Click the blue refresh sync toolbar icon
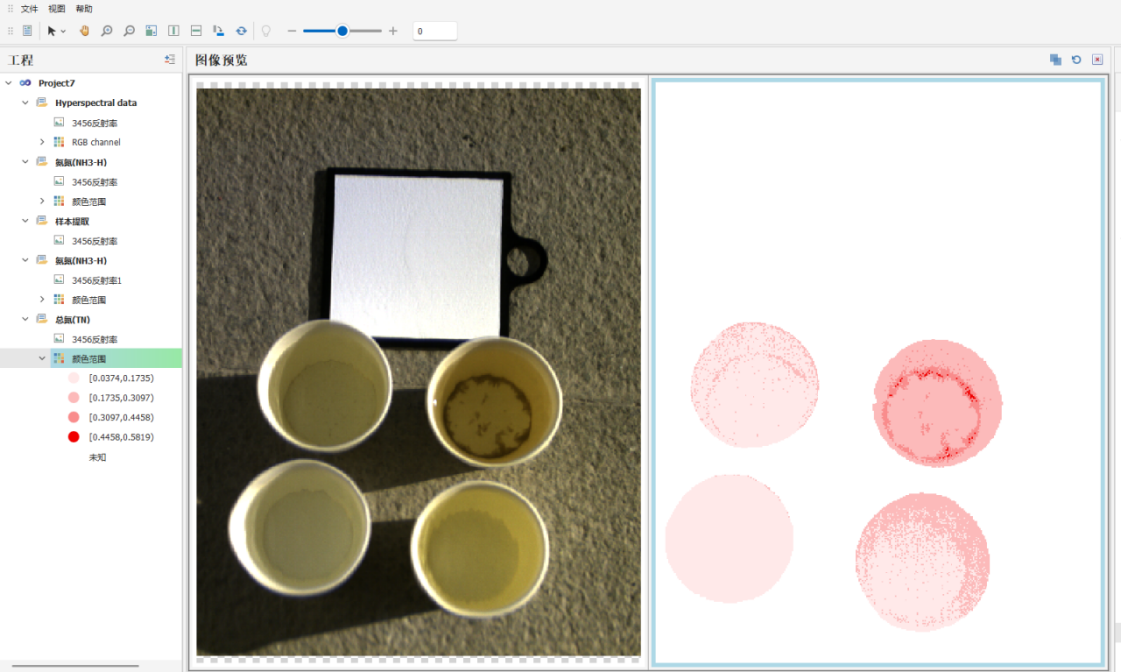Image resolution: width=1121 pixels, height=672 pixels. coord(241,31)
